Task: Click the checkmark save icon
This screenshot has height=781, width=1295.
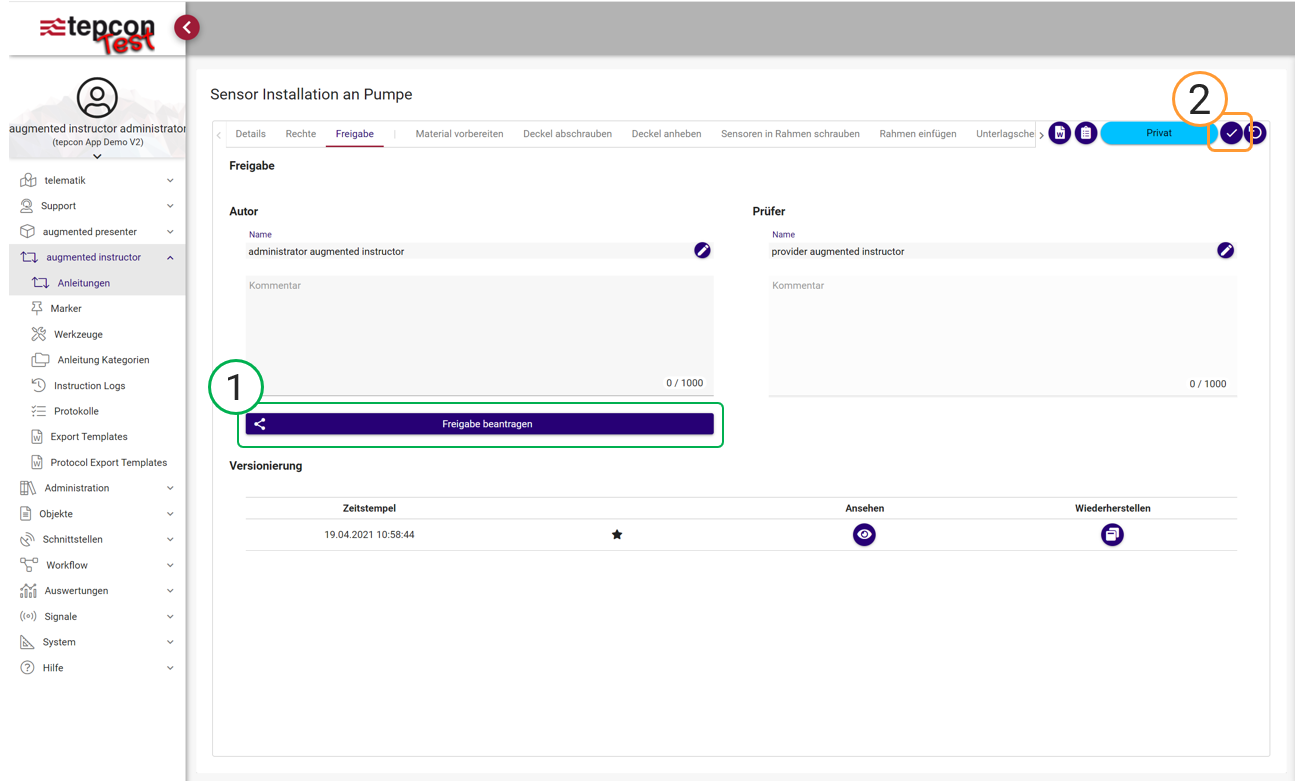Action: (1231, 133)
